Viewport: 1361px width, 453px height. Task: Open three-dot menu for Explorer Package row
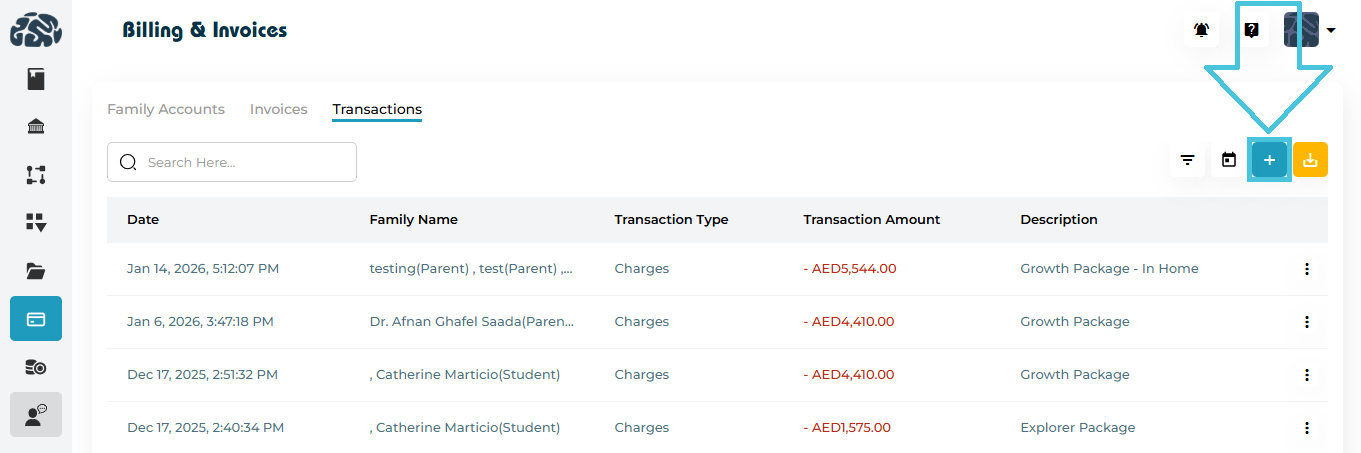(x=1306, y=428)
